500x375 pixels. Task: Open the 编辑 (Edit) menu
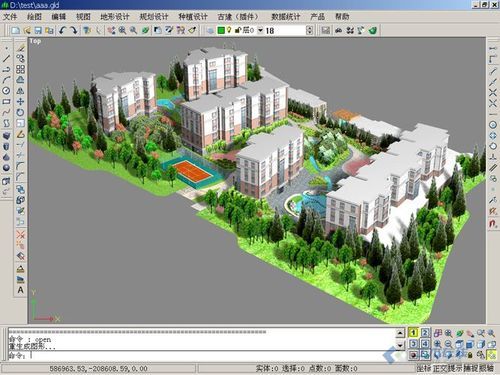point(59,17)
